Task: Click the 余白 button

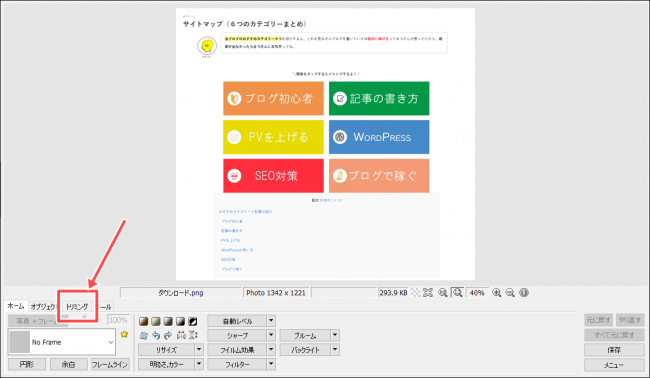Action: coord(69,364)
